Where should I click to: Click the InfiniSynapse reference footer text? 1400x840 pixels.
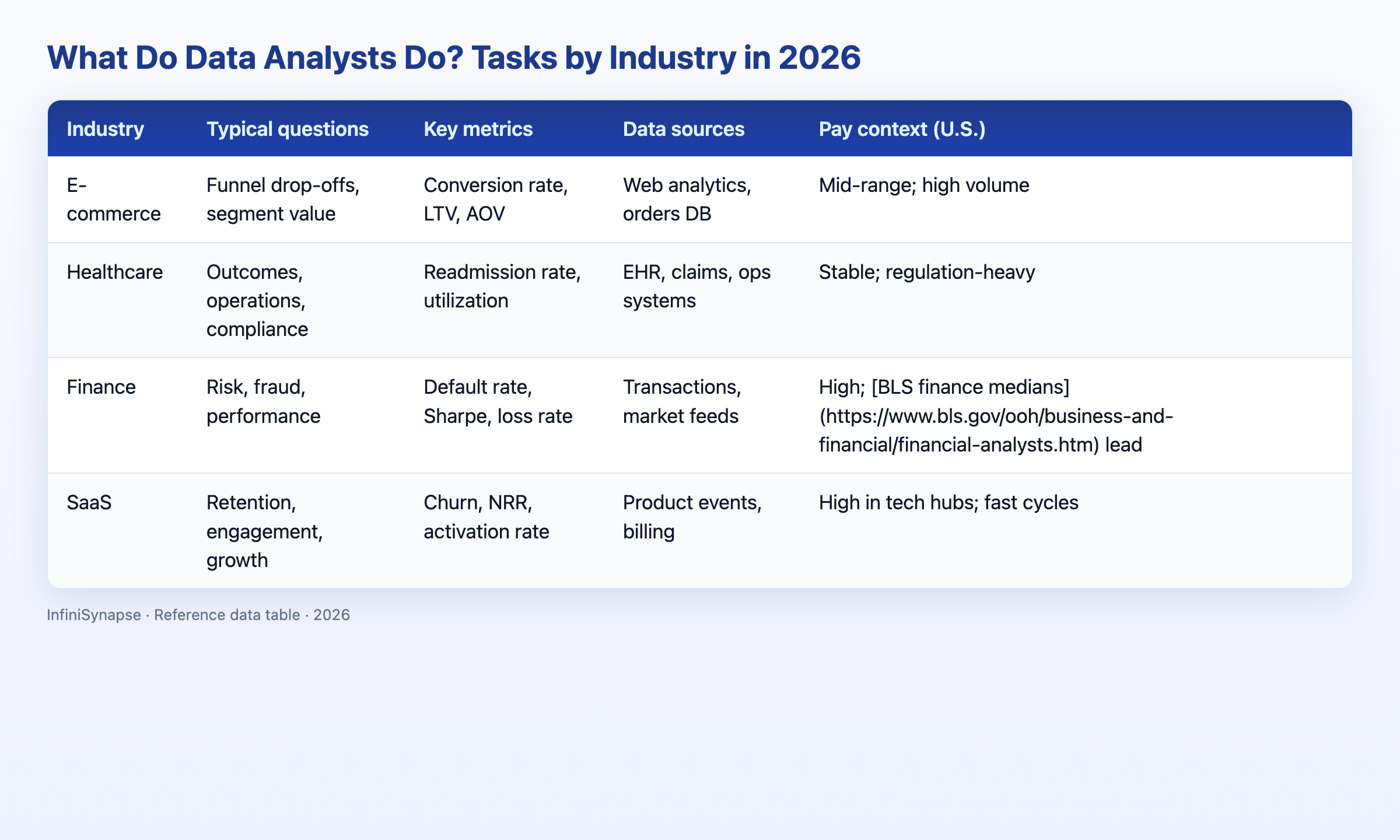coord(198,615)
